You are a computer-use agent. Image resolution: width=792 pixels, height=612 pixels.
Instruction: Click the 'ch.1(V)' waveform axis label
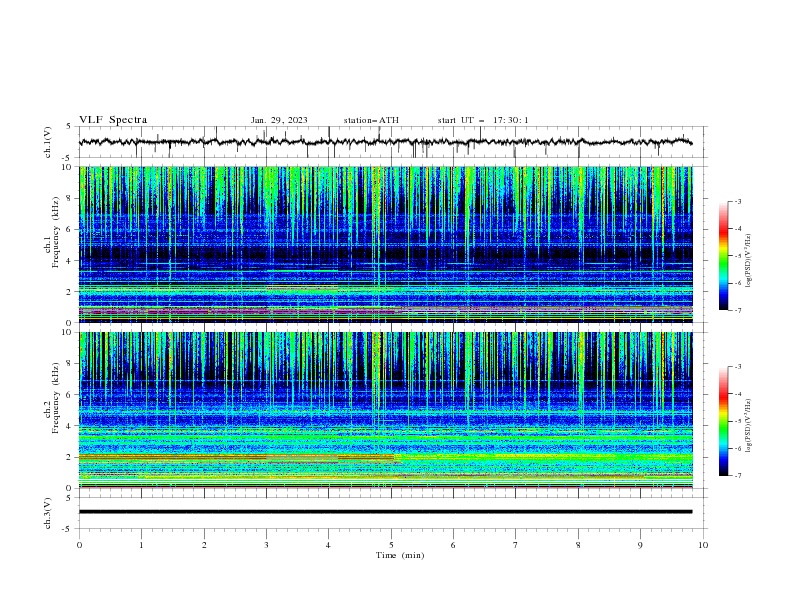click(x=48, y=142)
